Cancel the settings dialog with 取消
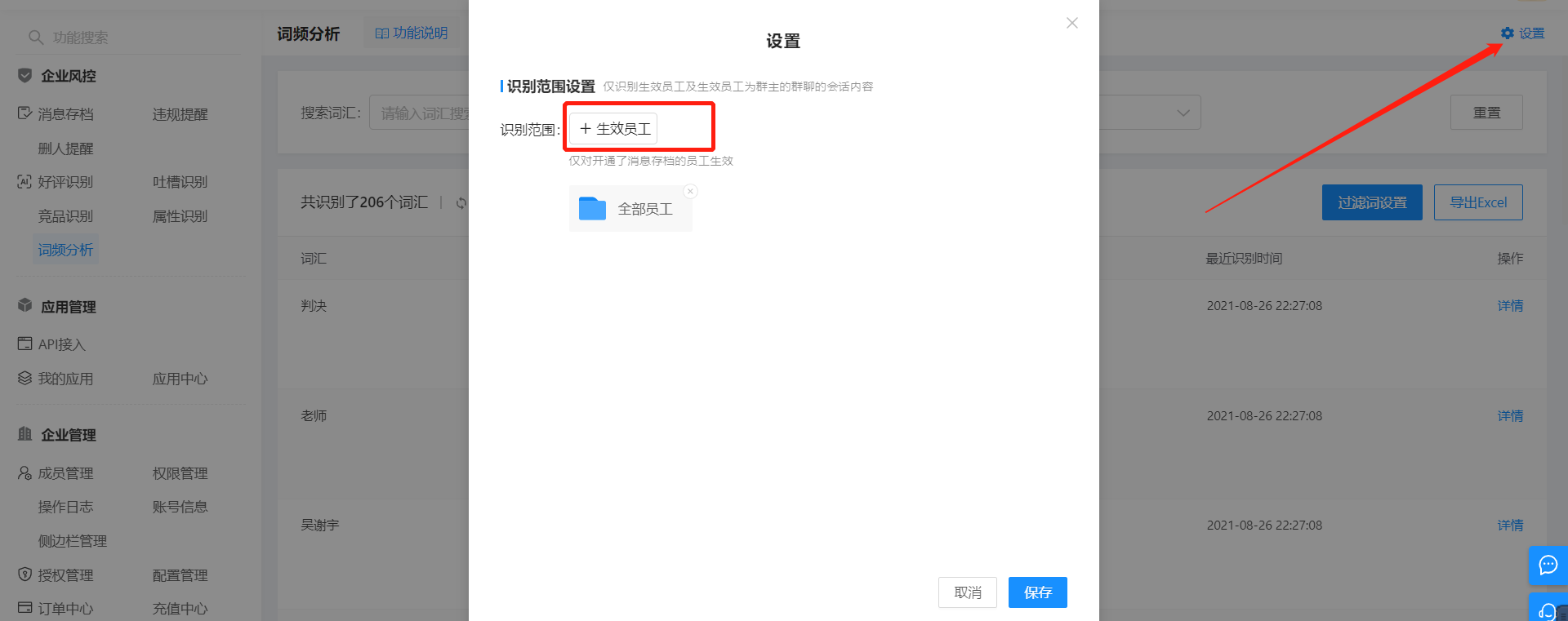This screenshot has width=1568, height=621. click(968, 592)
